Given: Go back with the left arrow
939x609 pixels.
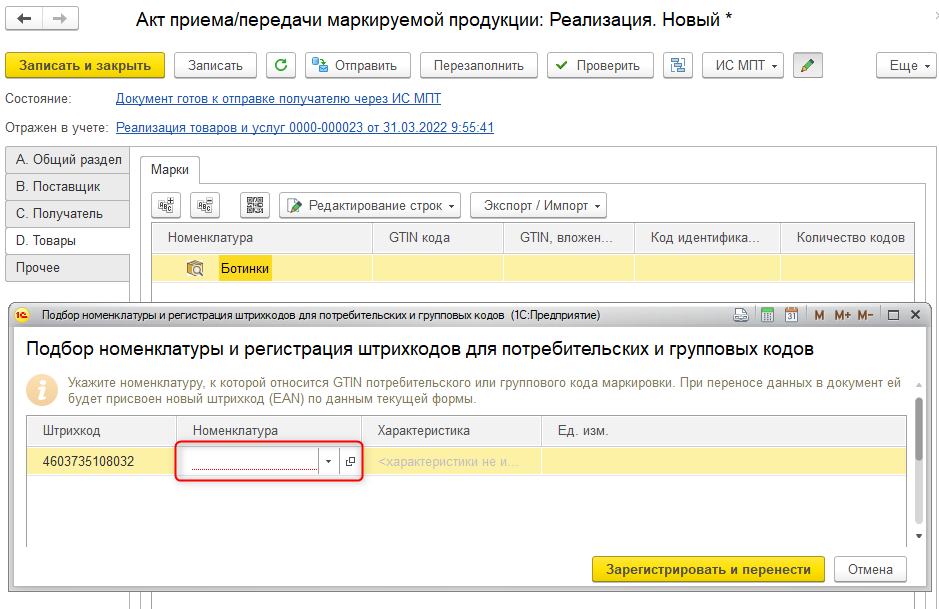Looking at the screenshot, I should [24, 19].
